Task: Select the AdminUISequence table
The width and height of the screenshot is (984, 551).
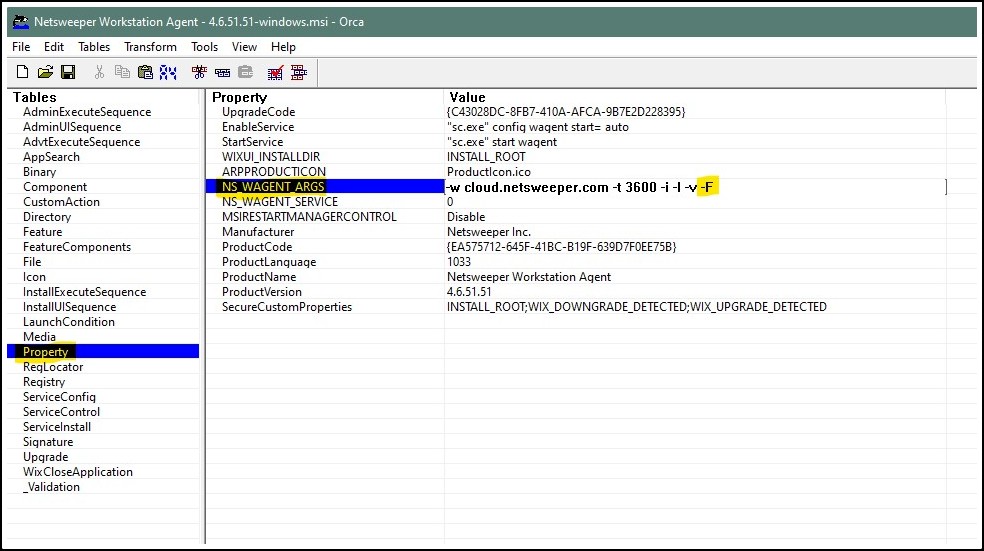Action: (72, 127)
